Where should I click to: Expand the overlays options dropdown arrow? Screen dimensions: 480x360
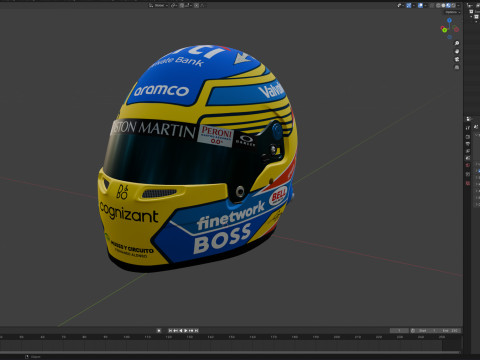pos(426,5)
